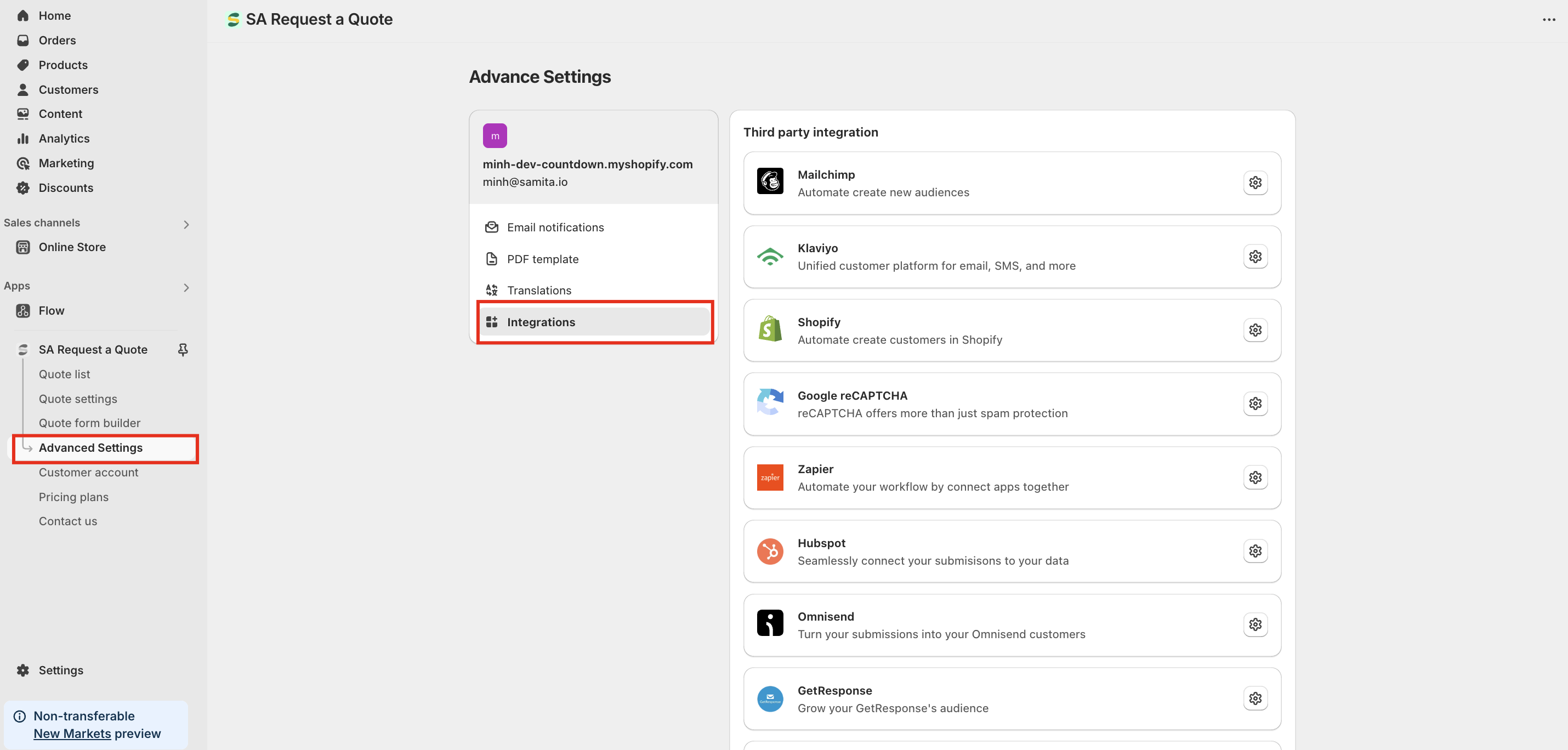
Task: Open the PDF template settings
Action: click(x=542, y=259)
